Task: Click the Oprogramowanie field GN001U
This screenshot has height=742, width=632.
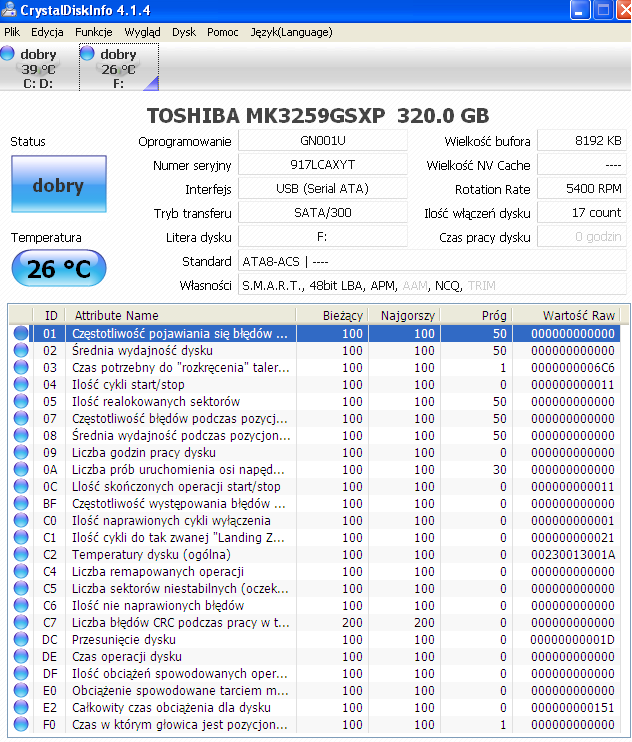Action: point(323,141)
